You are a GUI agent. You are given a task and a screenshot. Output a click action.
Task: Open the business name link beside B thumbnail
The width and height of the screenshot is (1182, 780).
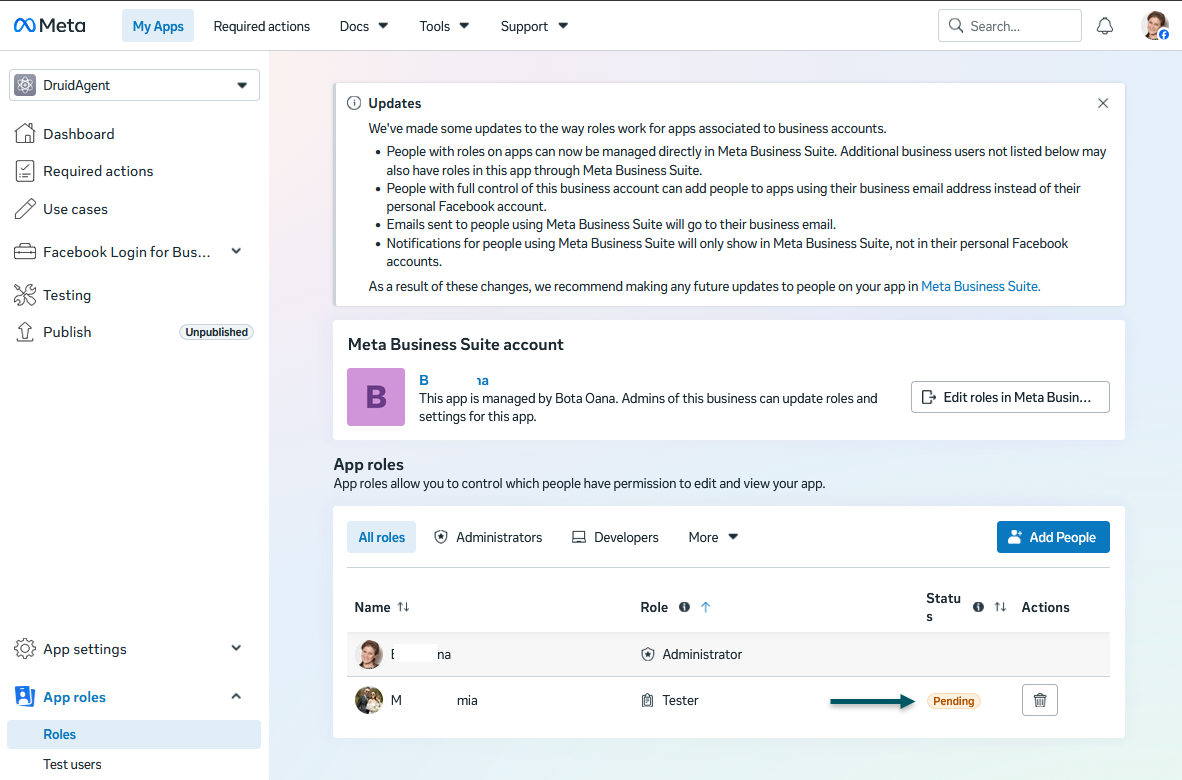454,381
